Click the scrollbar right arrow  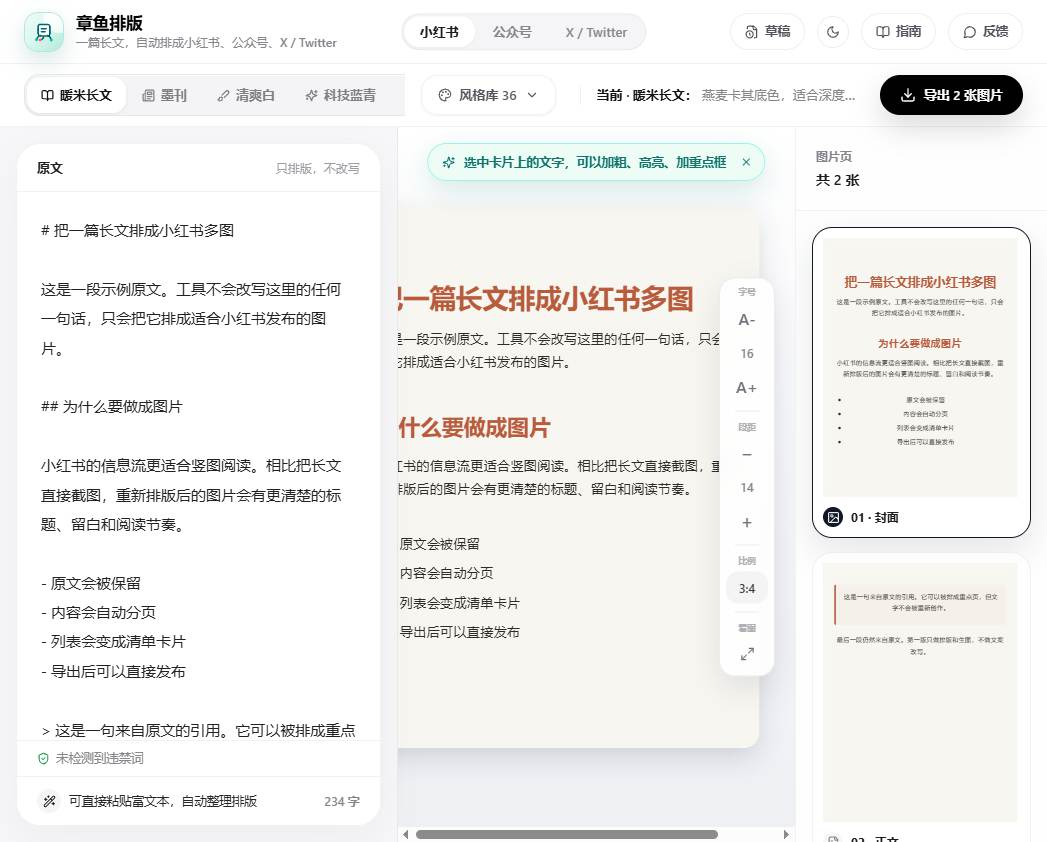pyautogui.click(x=786, y=835)
